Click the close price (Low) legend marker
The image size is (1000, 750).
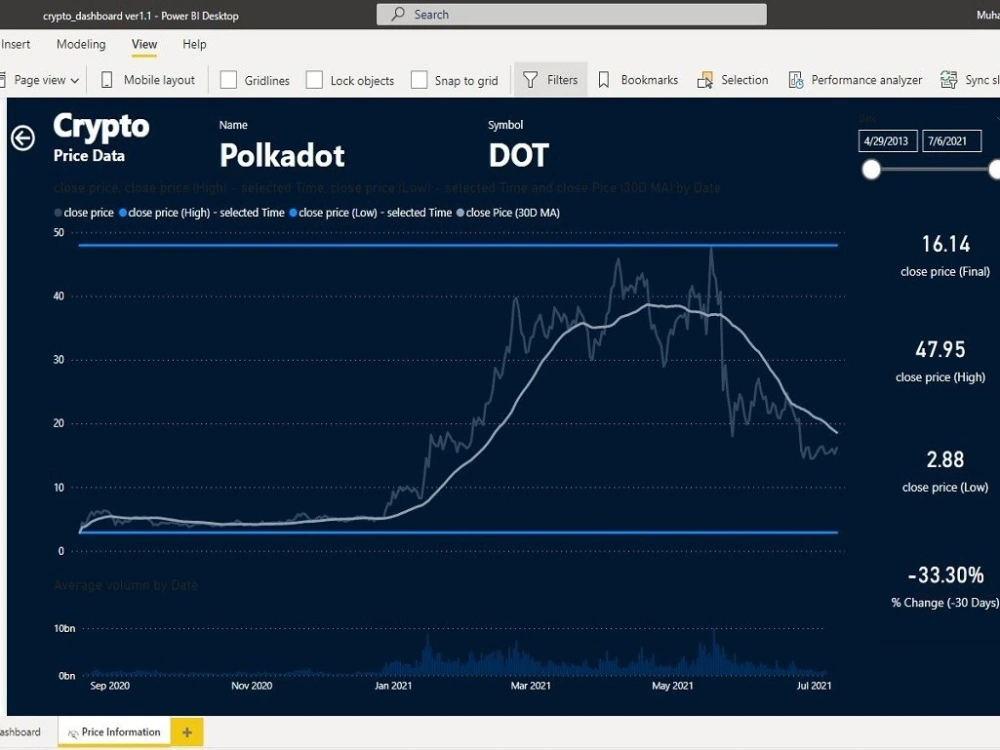point(293,213)
